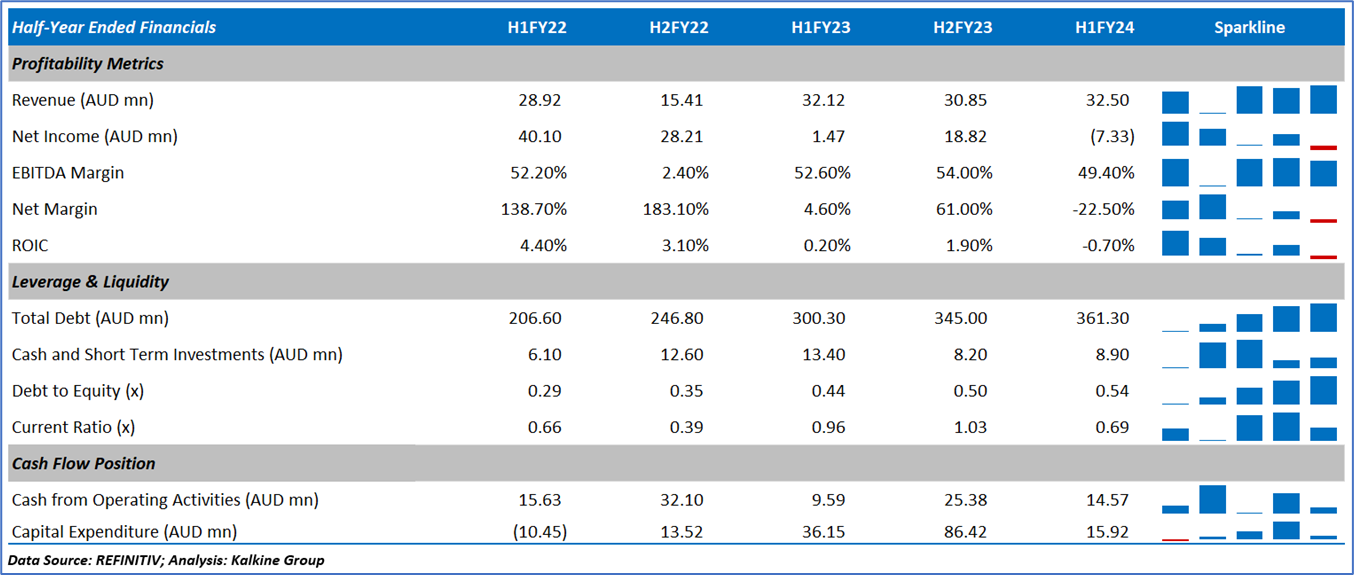Click the Net Income sparkline chart
The height and width of the screenshot is (575, 1354).
[x=1249, y=136]
